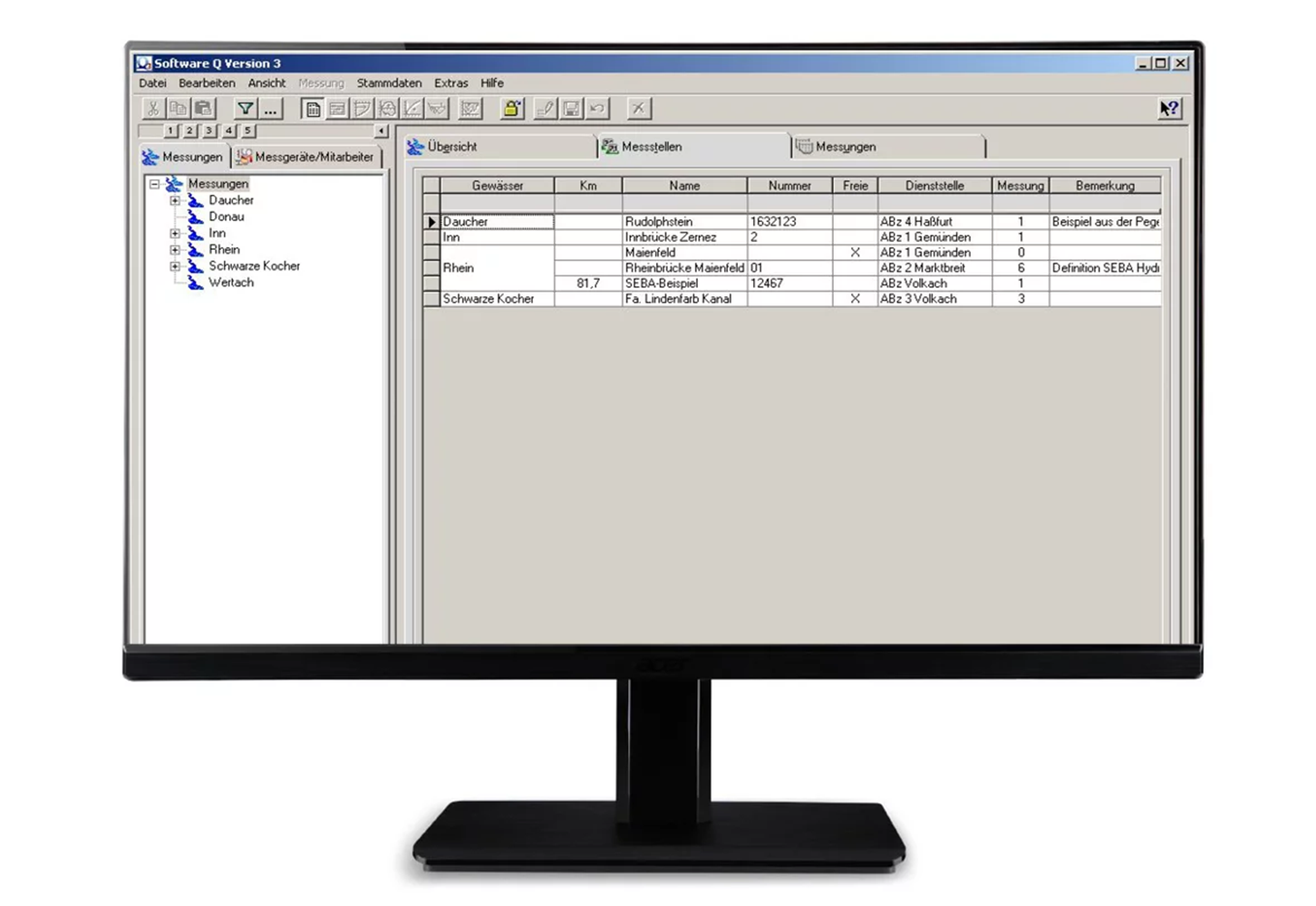Click level button 3 in outline bar
Image resolution: width=1316 pixels, height=906 pixels.
(x=209, y=131)
